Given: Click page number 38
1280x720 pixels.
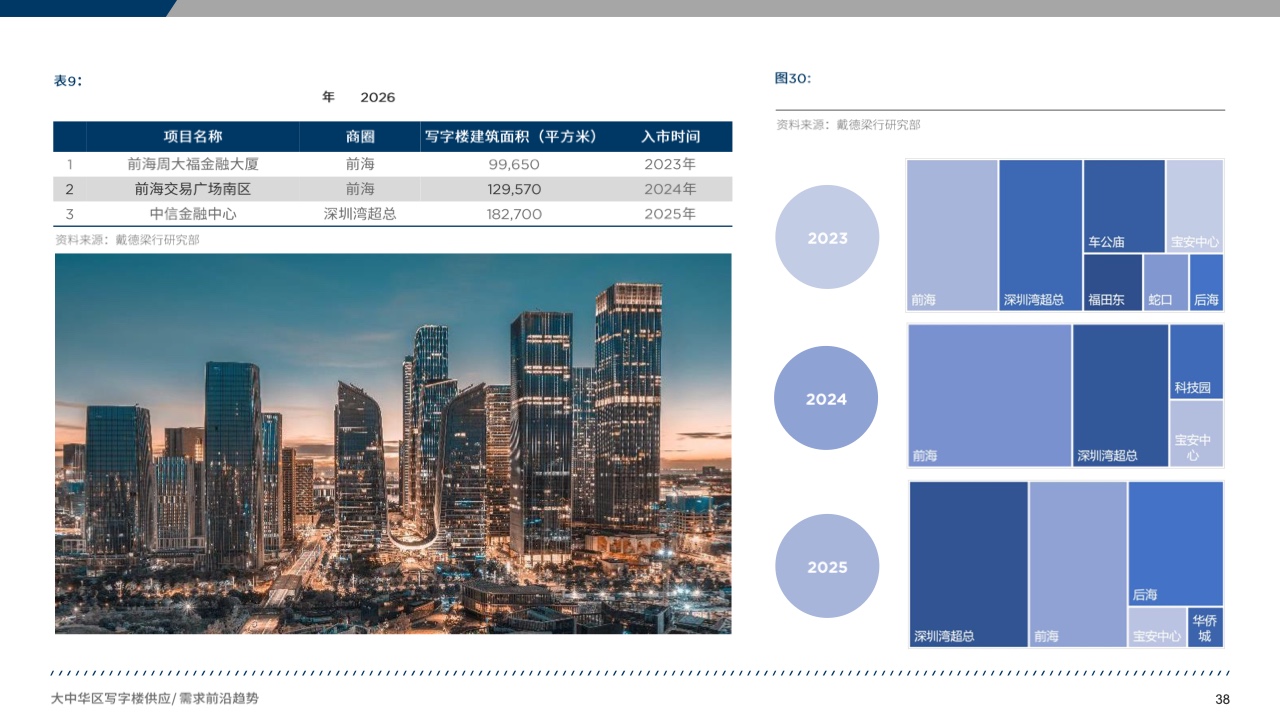Looking at the screenshot, I should click(x=1222, y=699).
